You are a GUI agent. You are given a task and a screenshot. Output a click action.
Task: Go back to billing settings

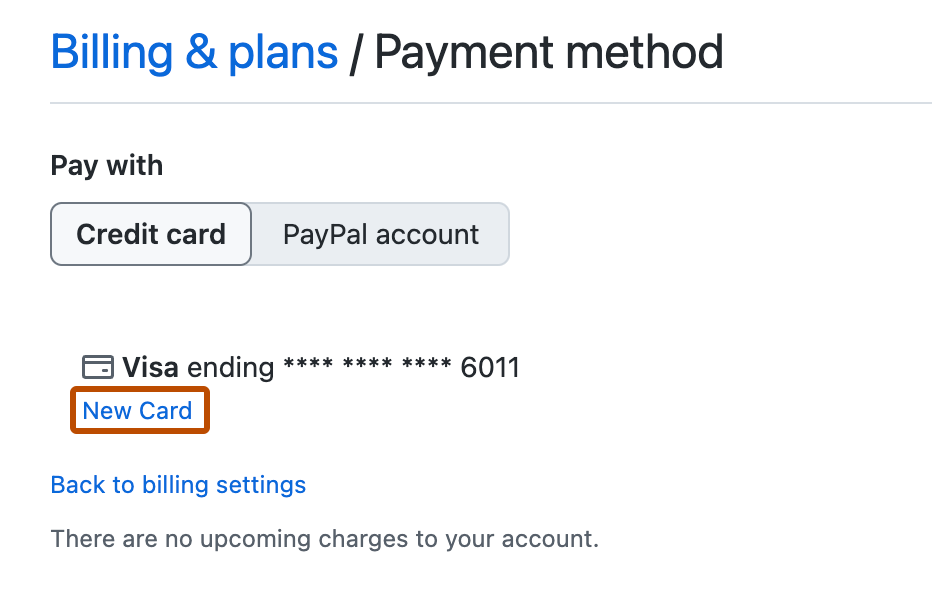click(x=178, y=484)
